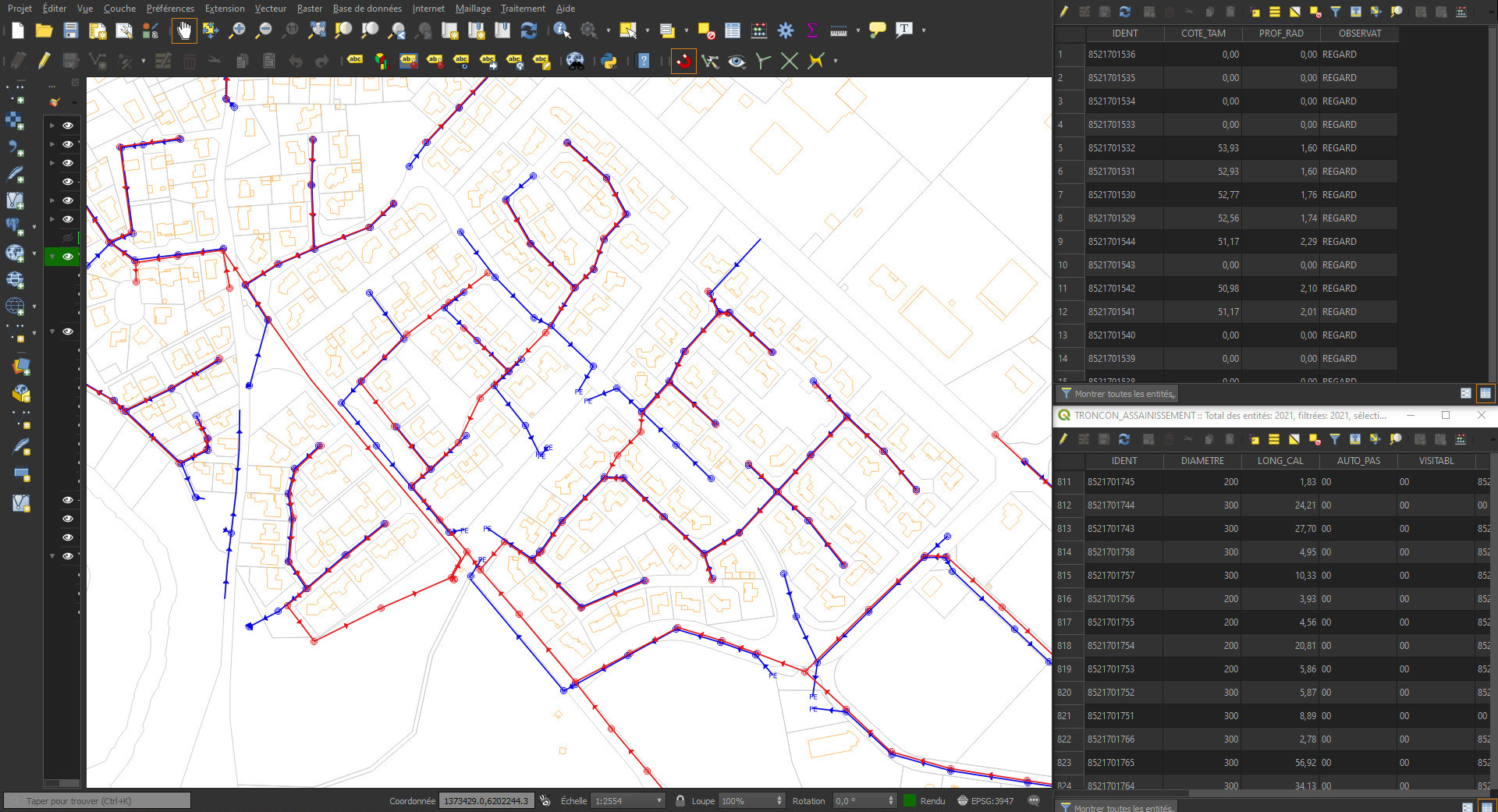This screenshot has width=1498, height=812.
Task: Activate the Pan map hand tool
Action: tap(184, 30)
